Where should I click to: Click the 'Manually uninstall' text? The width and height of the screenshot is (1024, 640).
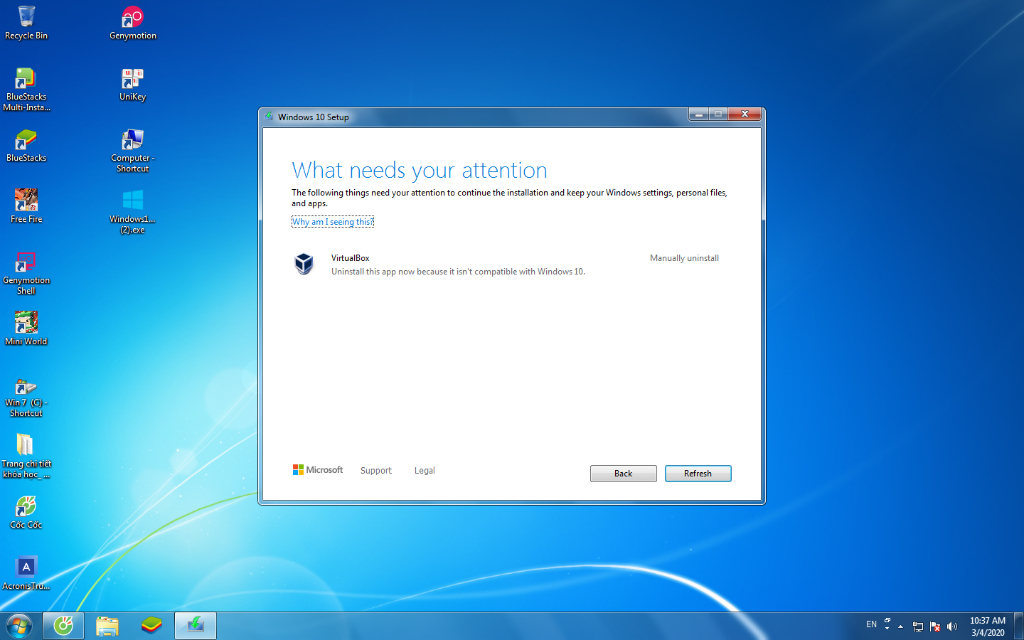tap(684, 258)
